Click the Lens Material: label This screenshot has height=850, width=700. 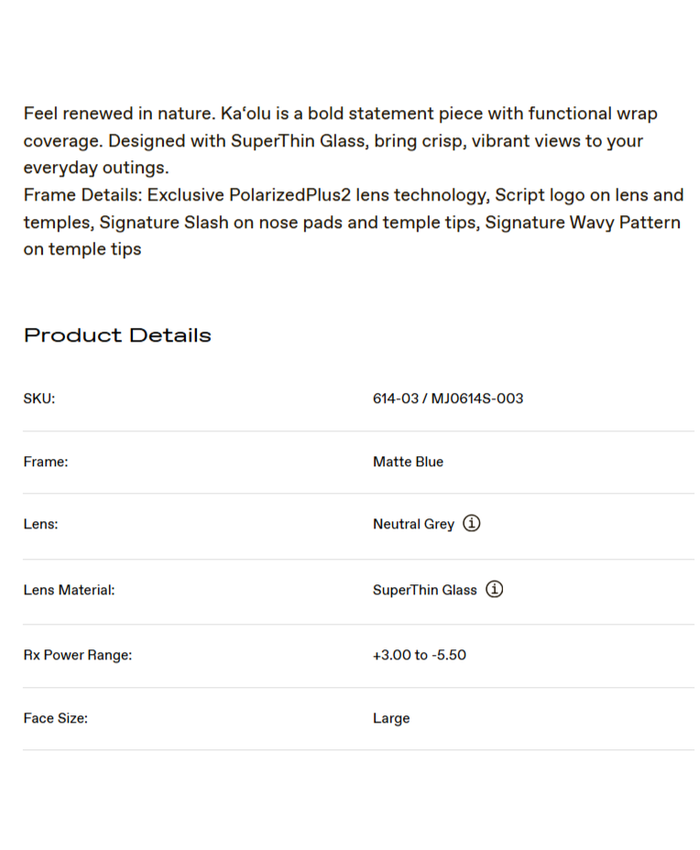coord(69,590)
